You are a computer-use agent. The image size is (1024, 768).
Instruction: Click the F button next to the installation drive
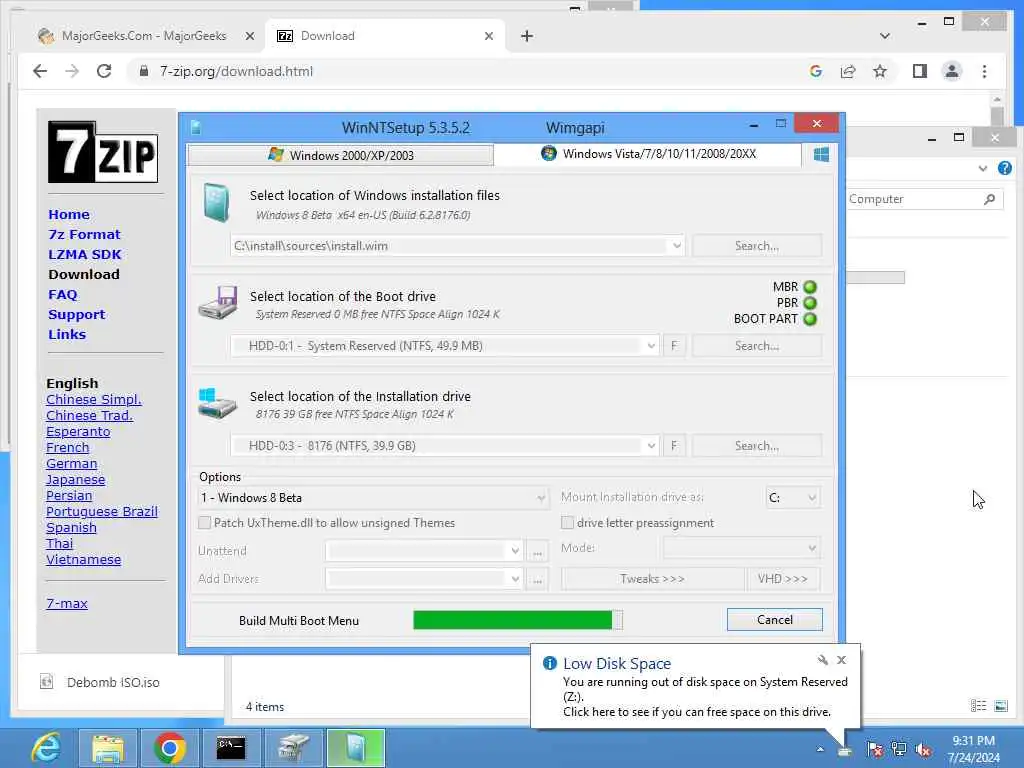tap(674, 446)
